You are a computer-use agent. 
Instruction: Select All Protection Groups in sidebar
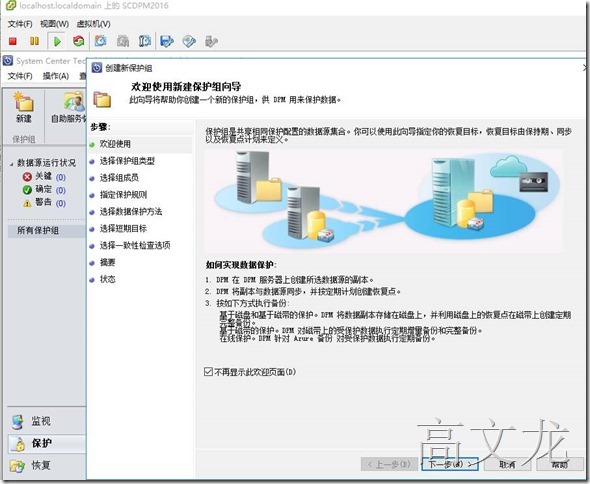(x=46, y=230)
